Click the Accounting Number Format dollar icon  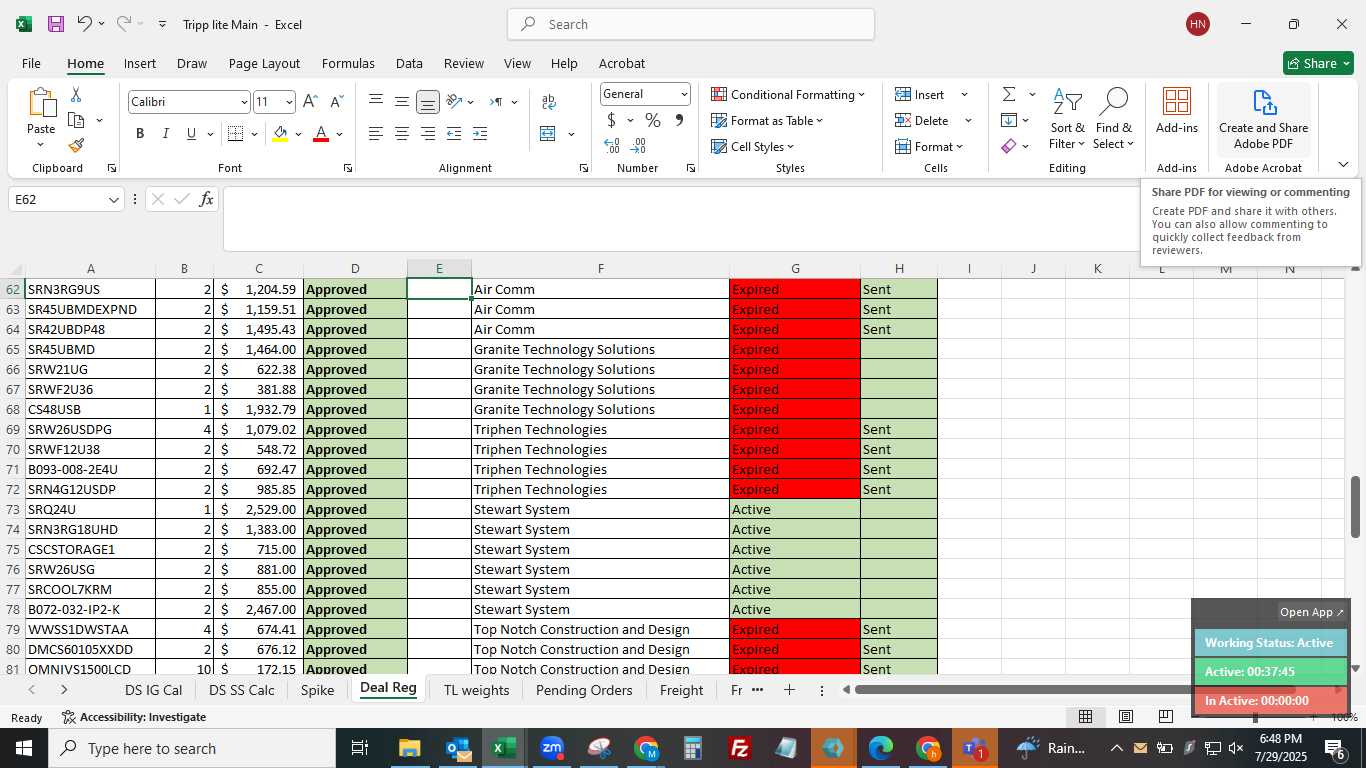(611, 121)
